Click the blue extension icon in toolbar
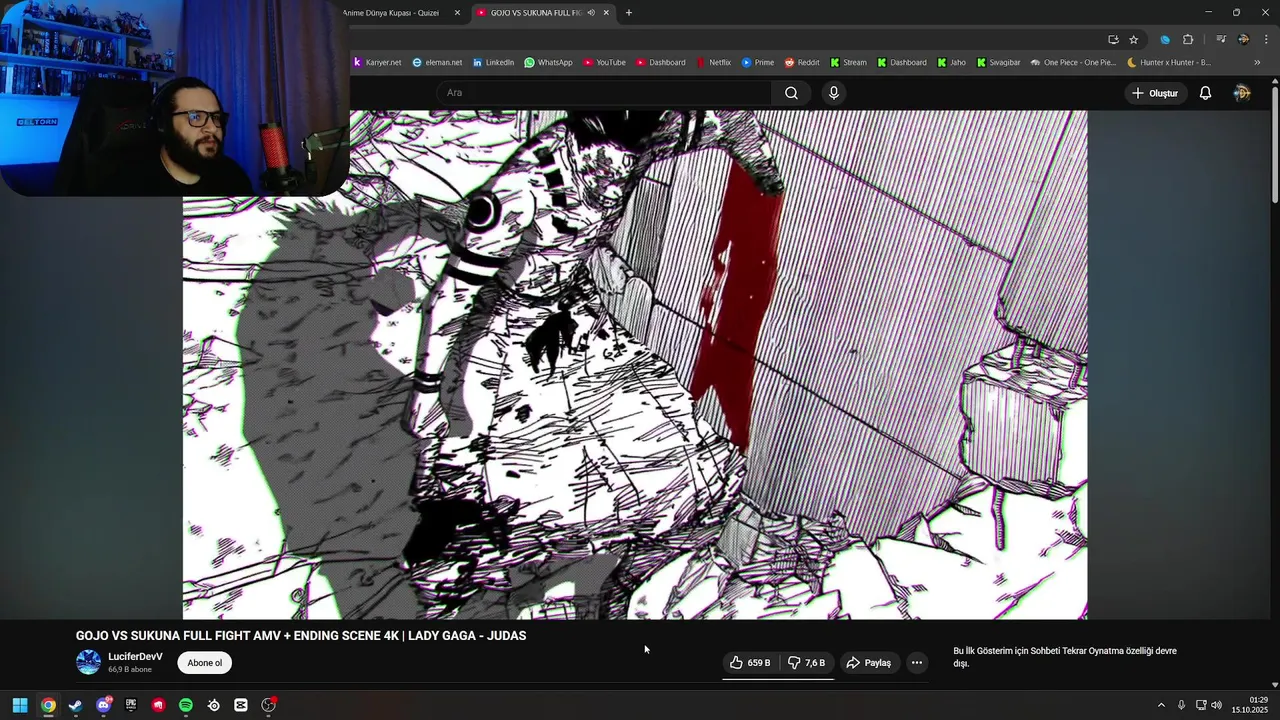Image resolution: width=1280 pixels, height=720 pixels. [x=1165, y=40]
